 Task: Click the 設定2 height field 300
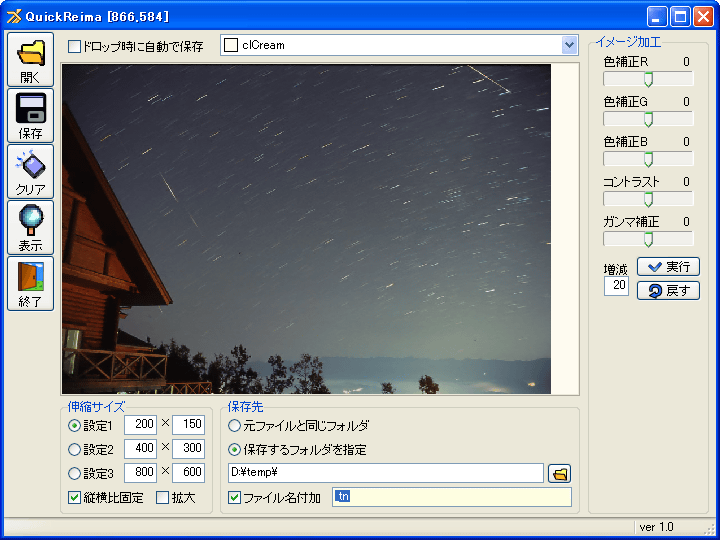[x=188, y=449]
